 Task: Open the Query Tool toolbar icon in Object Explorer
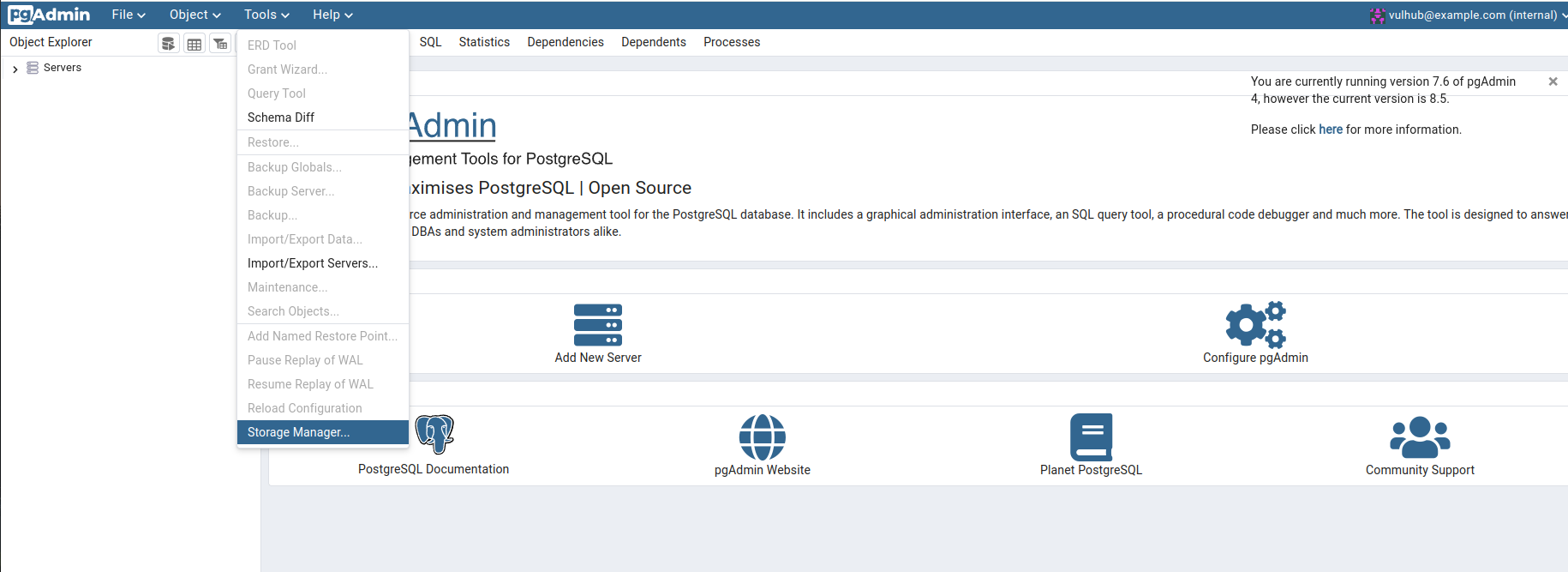(169, 44)
